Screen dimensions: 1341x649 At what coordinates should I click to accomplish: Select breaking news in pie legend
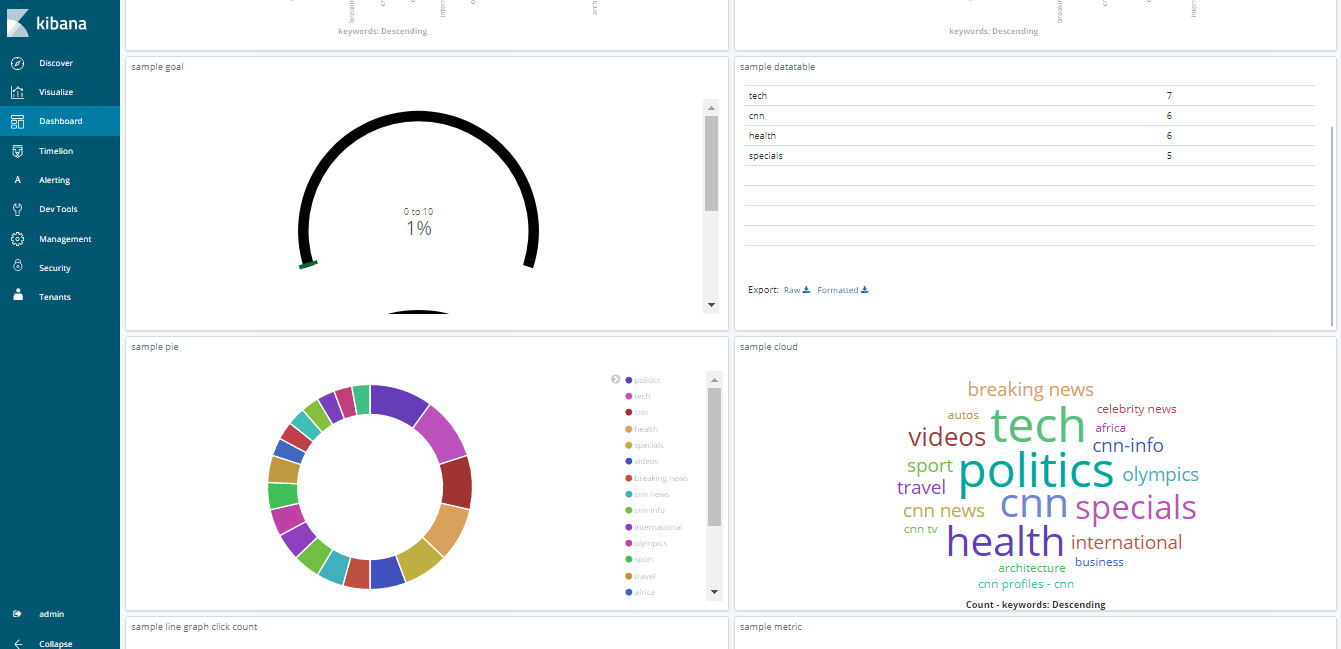point(661,478)
